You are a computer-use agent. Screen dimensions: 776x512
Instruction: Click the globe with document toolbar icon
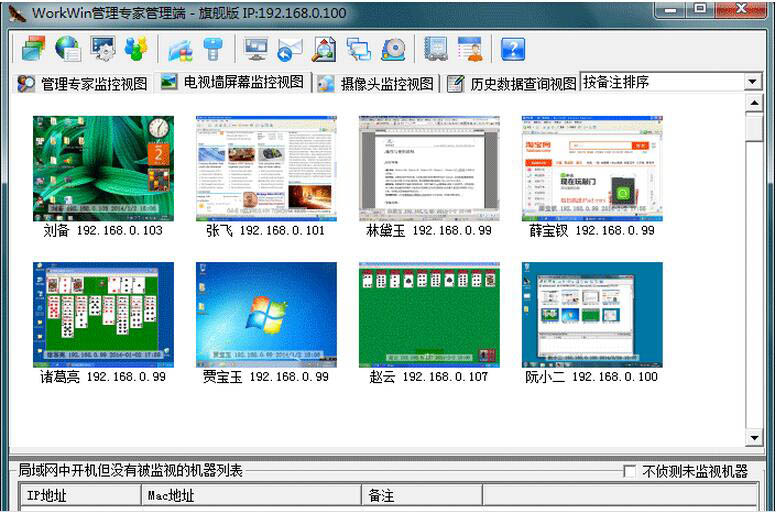pyautogui.click(x=68, y=49)
